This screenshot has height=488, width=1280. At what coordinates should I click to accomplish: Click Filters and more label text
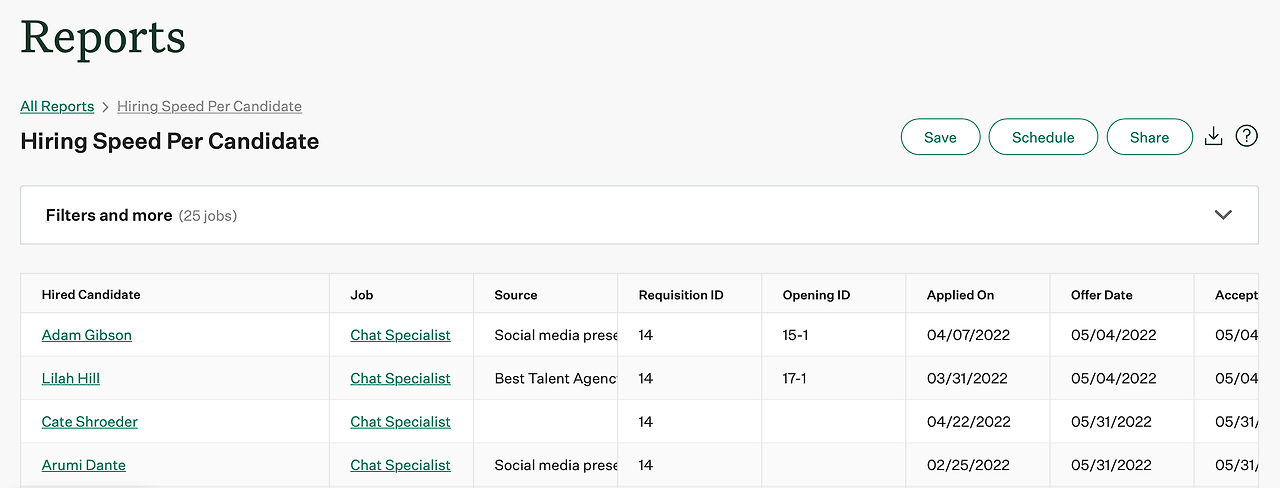pos(109,215)
